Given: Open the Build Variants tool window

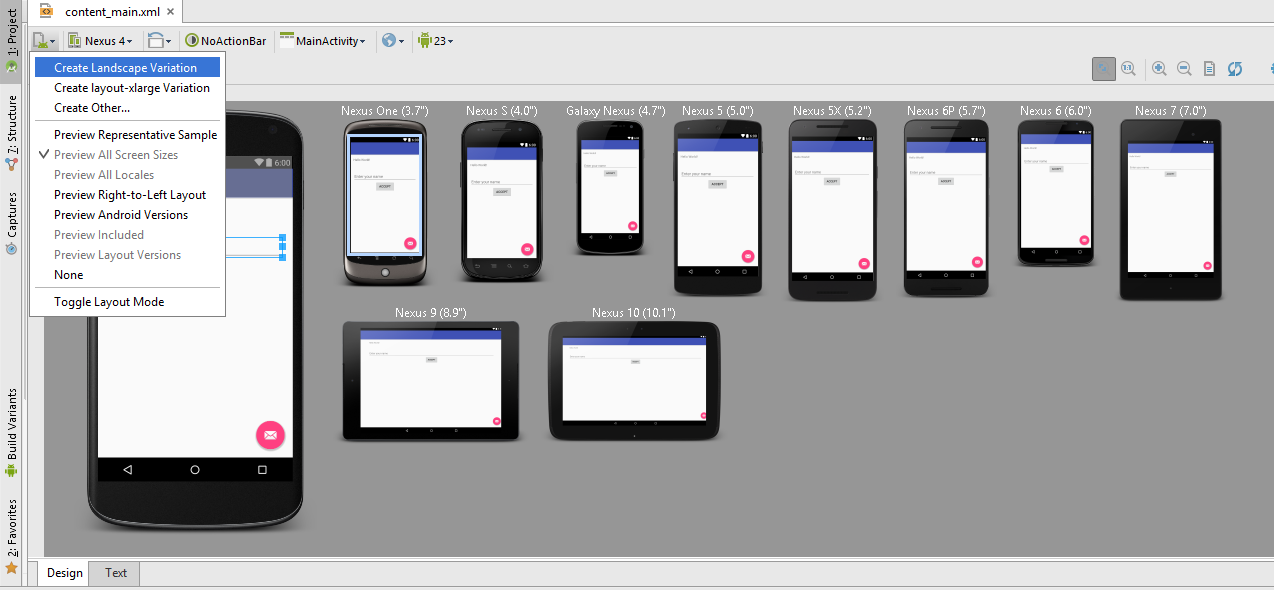Looking at the screenshot, I should click(x=11, y=432).
